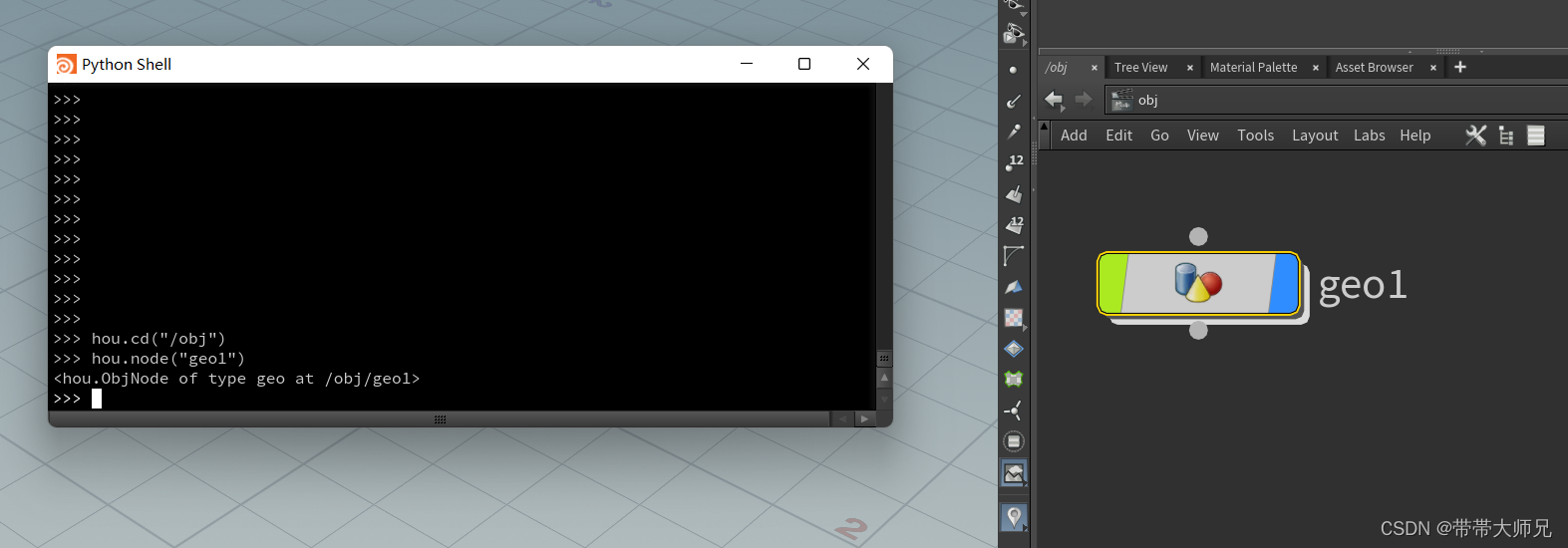Open the View menu in network editor
Screen dimensions: 1568x548
click(1202, 136)
